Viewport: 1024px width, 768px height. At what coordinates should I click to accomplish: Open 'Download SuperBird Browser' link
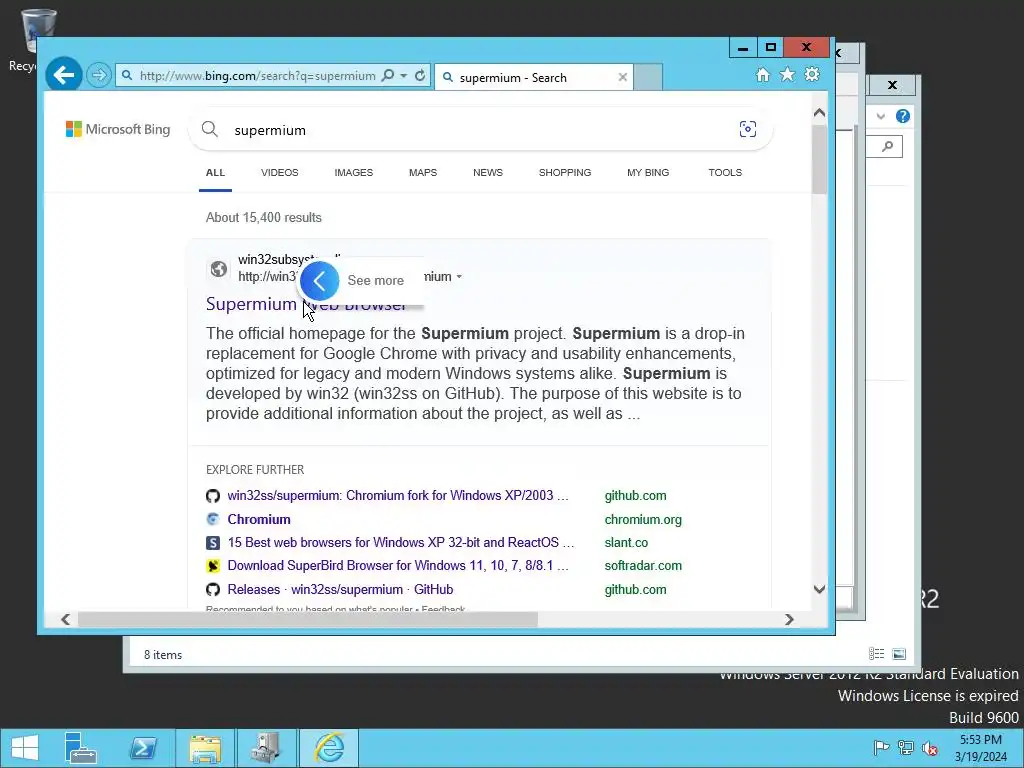coord(398,566)
